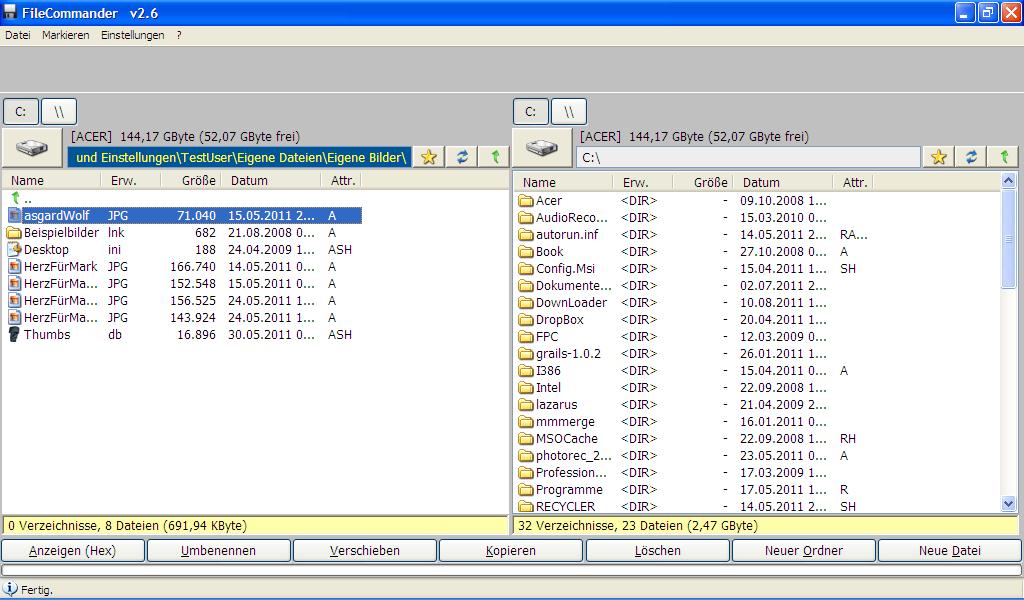The height and width of the screenshot is (600, 1024).
Task: Open the Datei menu
Action: pos(18,35)
